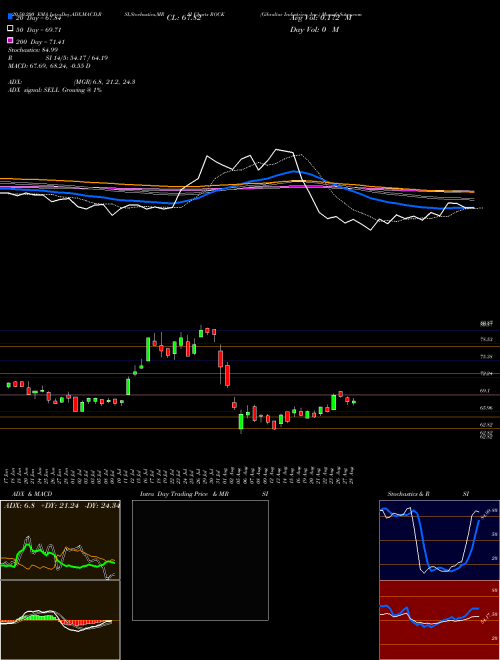Click the magenta 200 Day EMA legend swatch
500x660 pixels.
11,40
